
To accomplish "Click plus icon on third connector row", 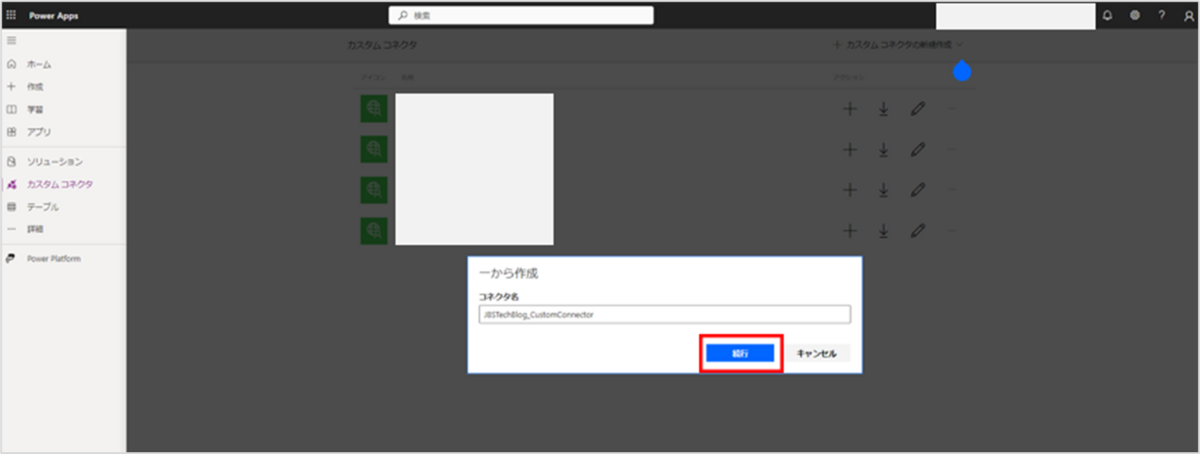I will point(850,190).
